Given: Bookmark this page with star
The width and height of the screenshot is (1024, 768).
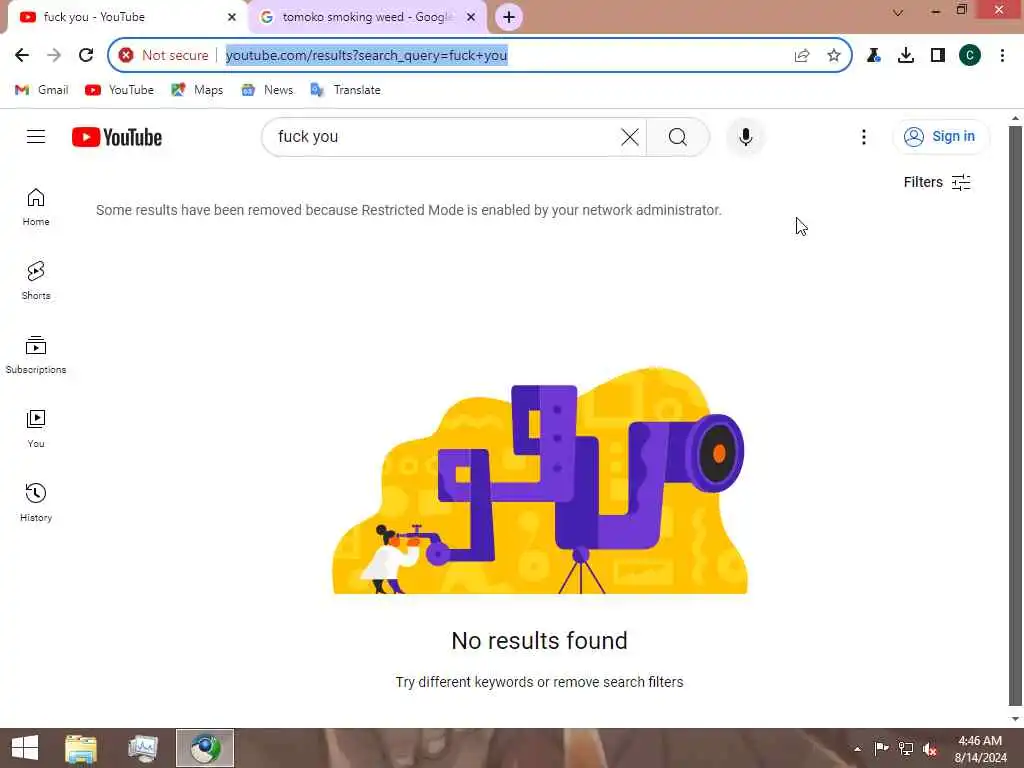Looking at the screenshot, I should coord(833,56).
